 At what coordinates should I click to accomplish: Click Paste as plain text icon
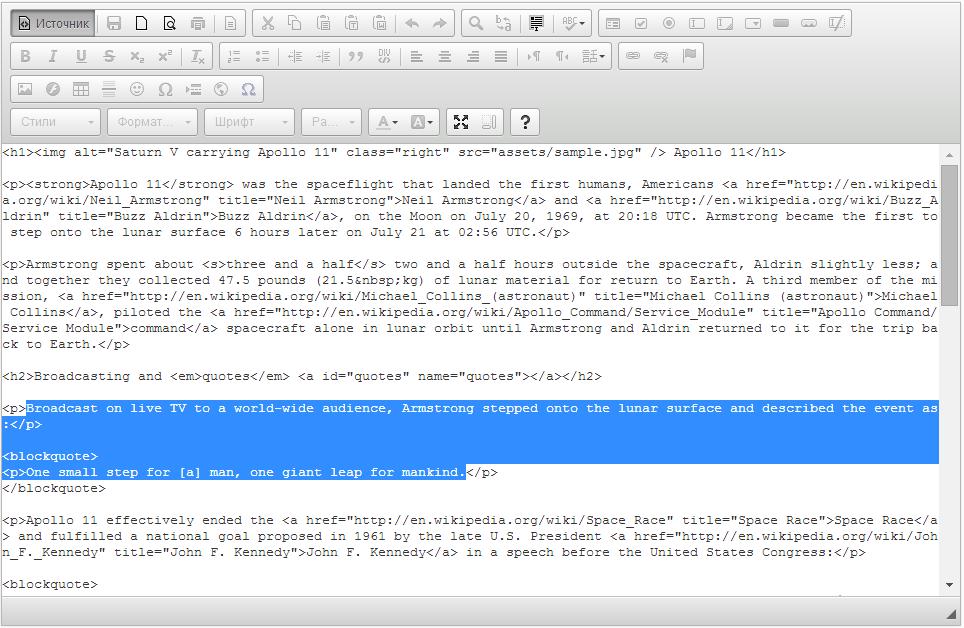coord(352,23)
